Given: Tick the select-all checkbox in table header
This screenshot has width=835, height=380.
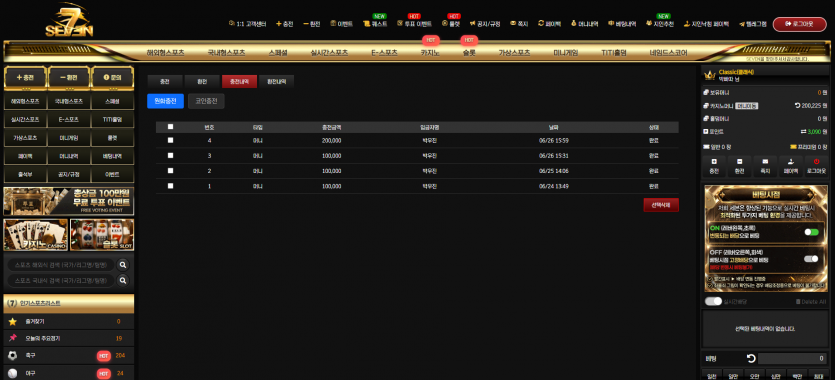Looking at the screenshot, I should [170, 127].
